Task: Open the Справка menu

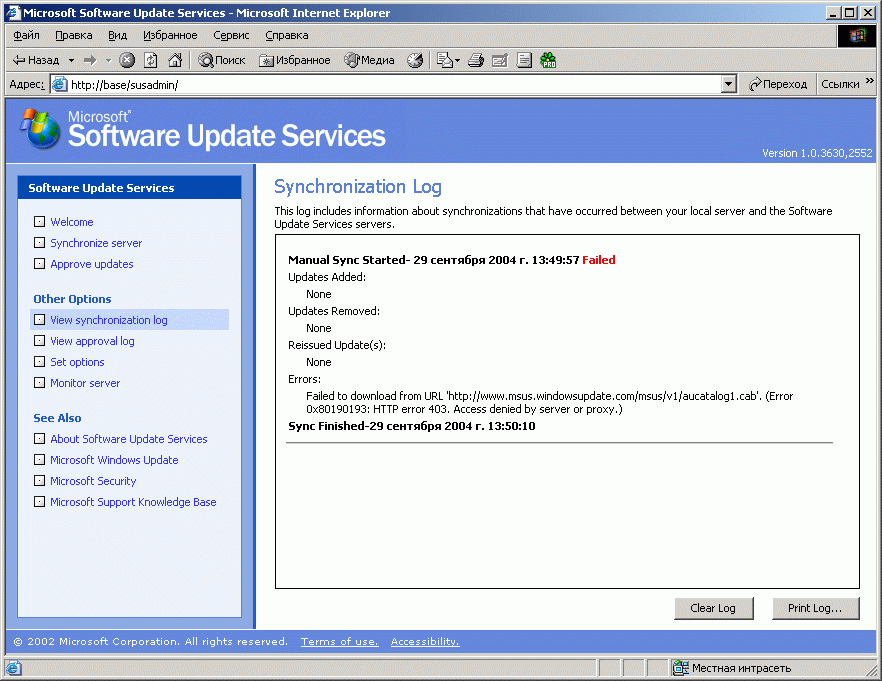Action: [287, 35]
